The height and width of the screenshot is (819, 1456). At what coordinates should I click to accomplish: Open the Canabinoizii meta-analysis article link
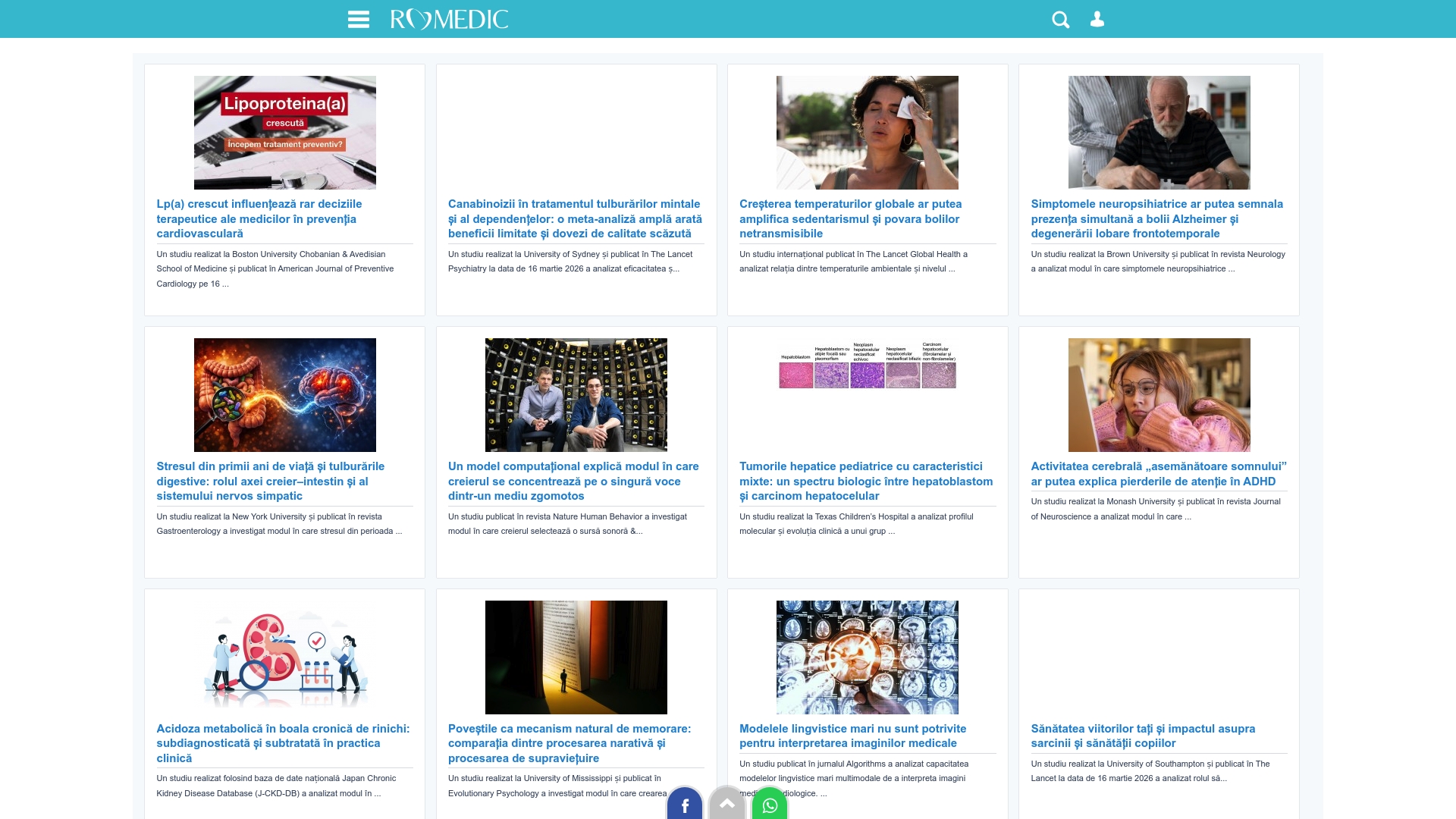click(x=575, y=218)
